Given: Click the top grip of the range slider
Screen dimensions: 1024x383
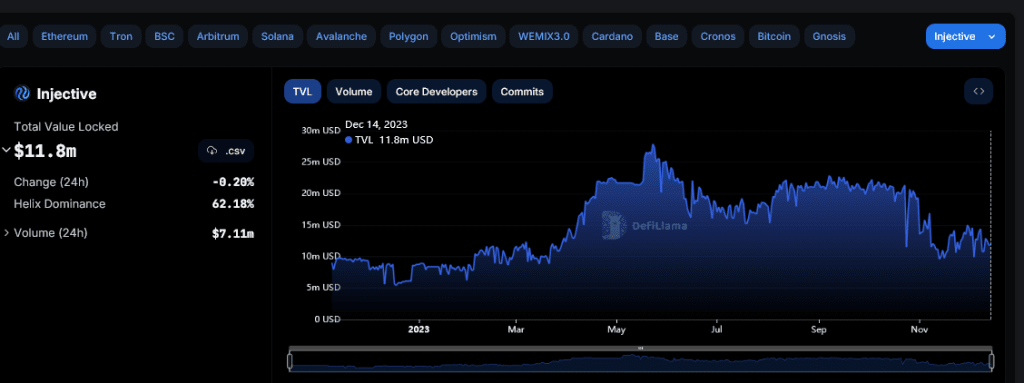Looking at the screenshot, I should [641, 348].
